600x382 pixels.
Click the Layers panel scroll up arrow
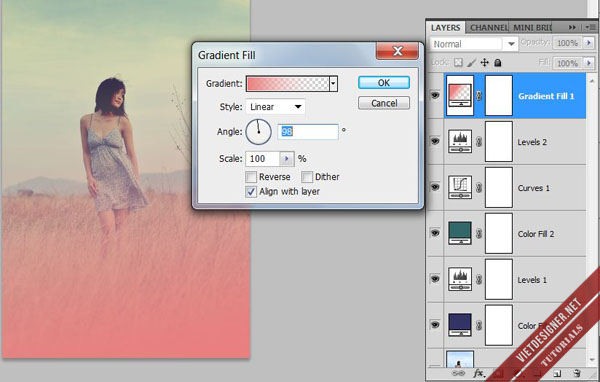click(592, 81)
